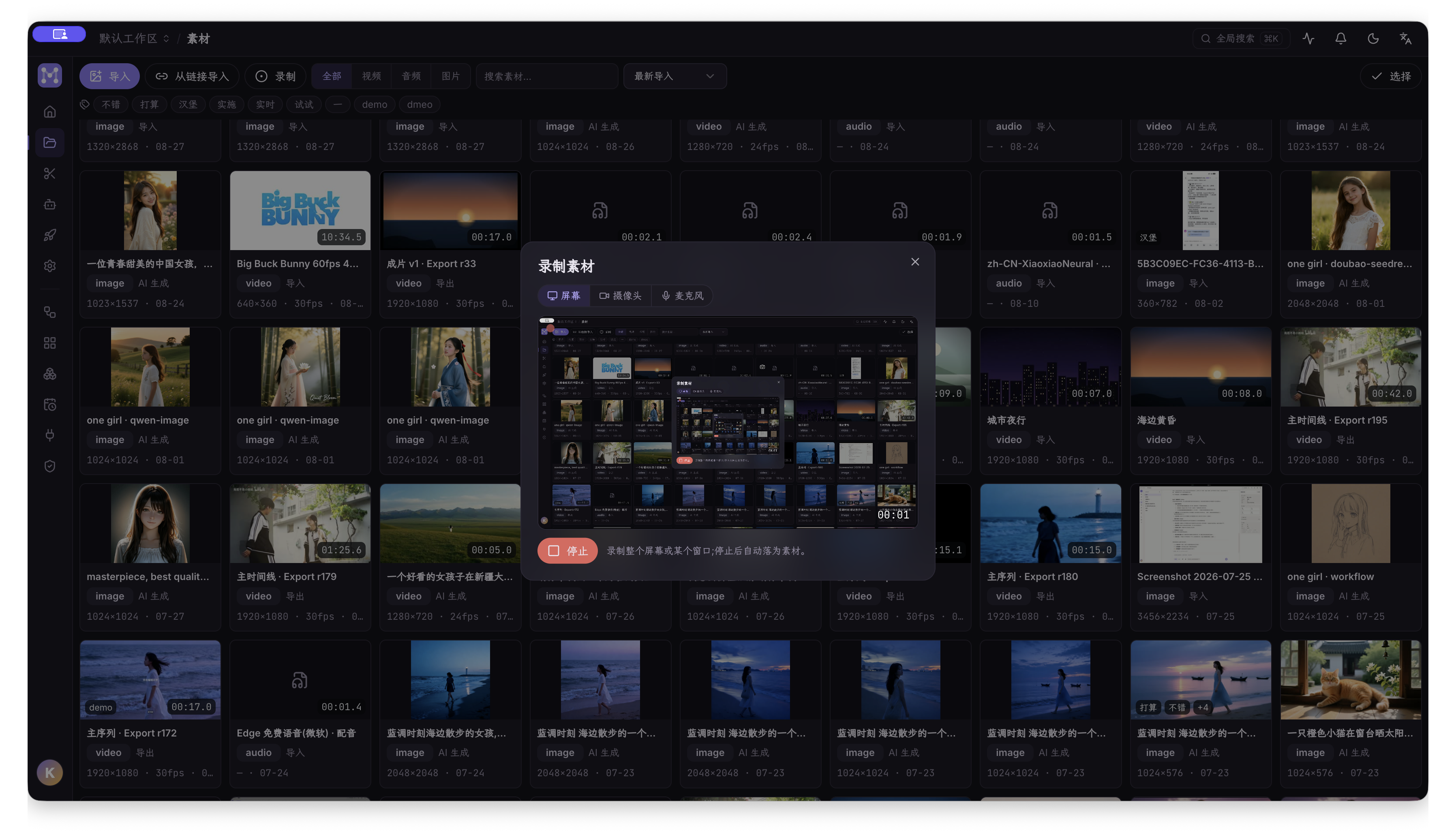The width and height of the screenshot is (1456, 835).
Task: Focus the 搜索素材 search field
Action: click(547, 76)
